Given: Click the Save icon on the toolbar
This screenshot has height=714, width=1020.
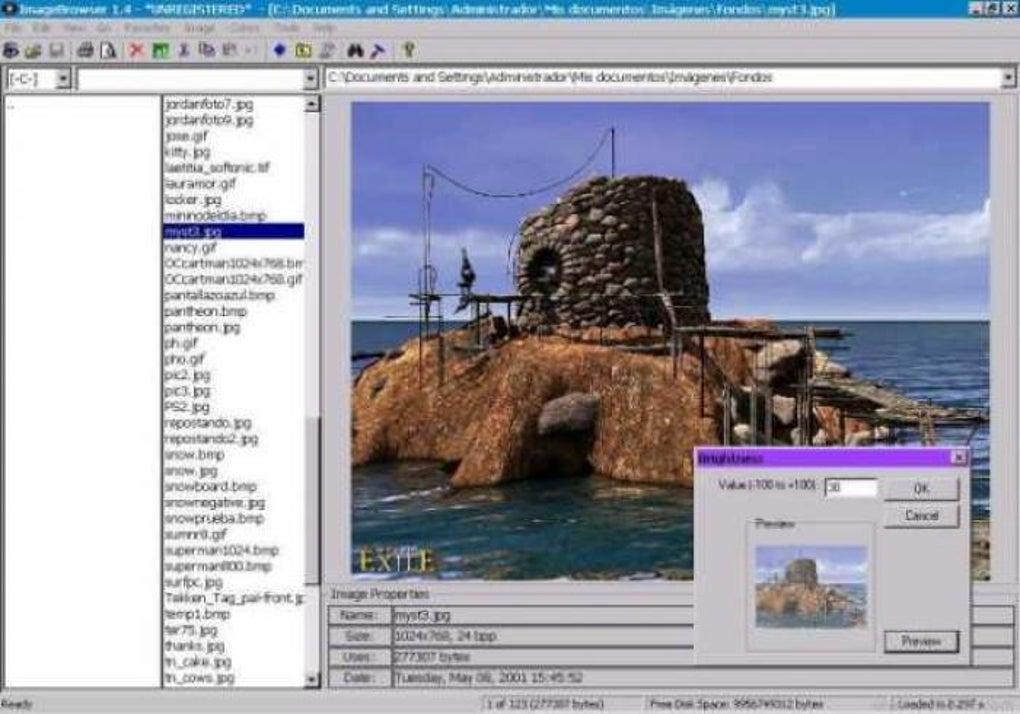Looking at the screenshot, I should pyautogui.click(x=58, y=48).
